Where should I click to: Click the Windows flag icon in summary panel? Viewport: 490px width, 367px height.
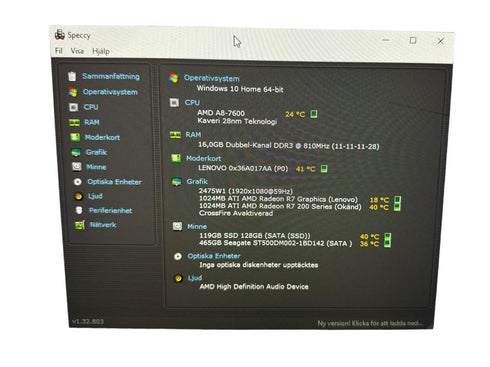click(174, 78)
